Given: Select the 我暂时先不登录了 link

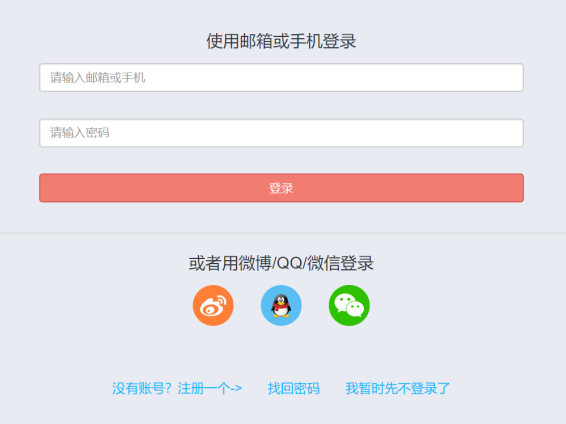Looking at the screenshot, I should click(397, 389).
